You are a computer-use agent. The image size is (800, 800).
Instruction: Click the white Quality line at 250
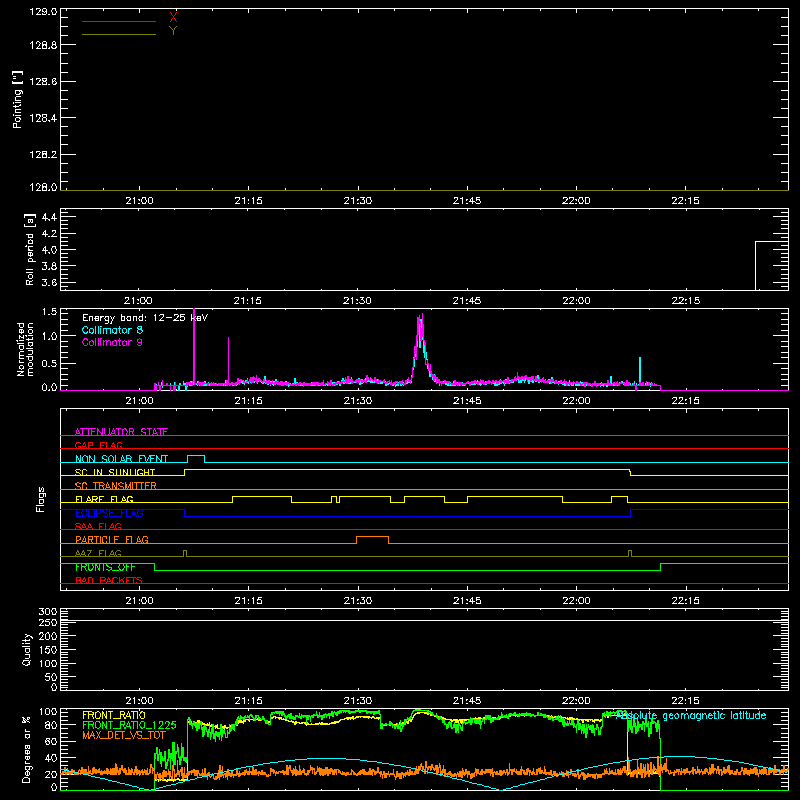tap(424, 620)
